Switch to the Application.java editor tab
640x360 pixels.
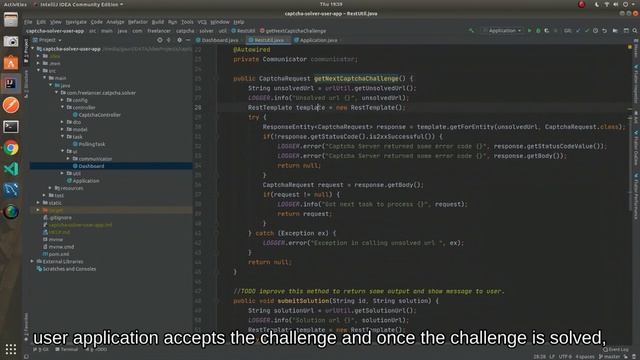point(316,40)
